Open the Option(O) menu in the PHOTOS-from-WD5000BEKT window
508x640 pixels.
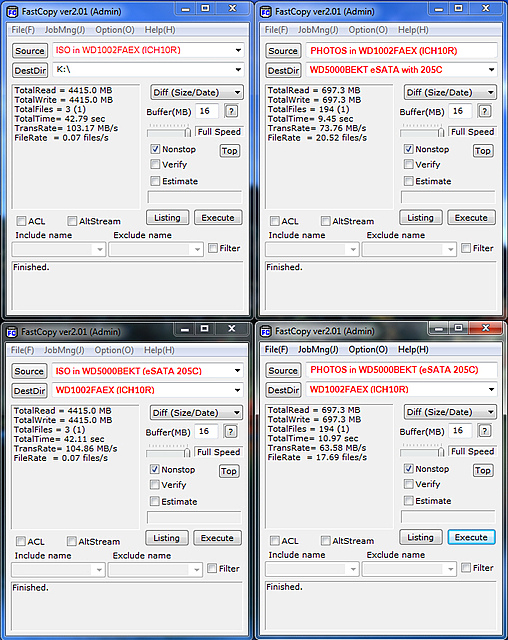point(368,349)
